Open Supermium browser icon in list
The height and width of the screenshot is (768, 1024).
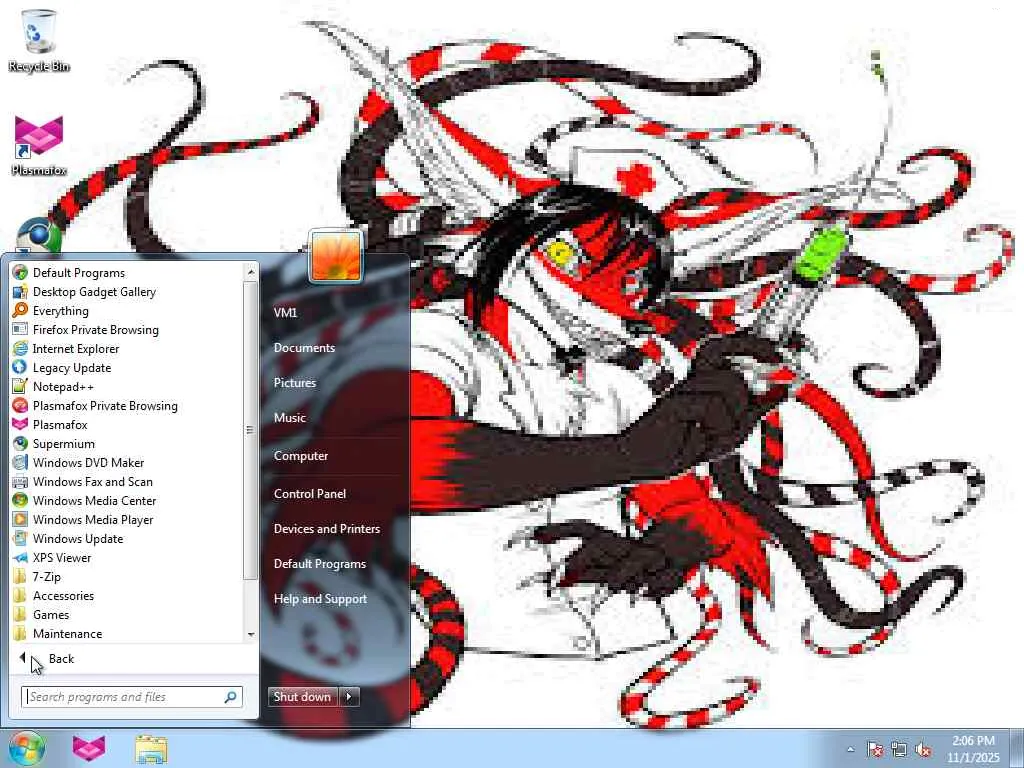point(20,443)
